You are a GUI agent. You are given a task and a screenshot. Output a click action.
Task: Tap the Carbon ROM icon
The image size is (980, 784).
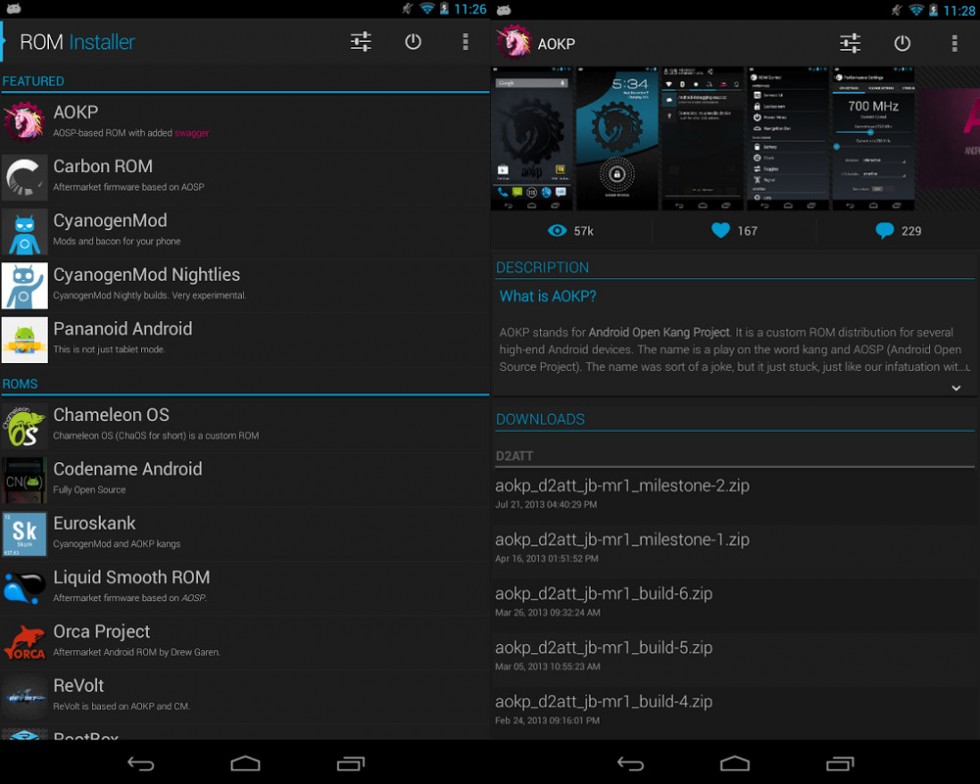coord(24,178)
